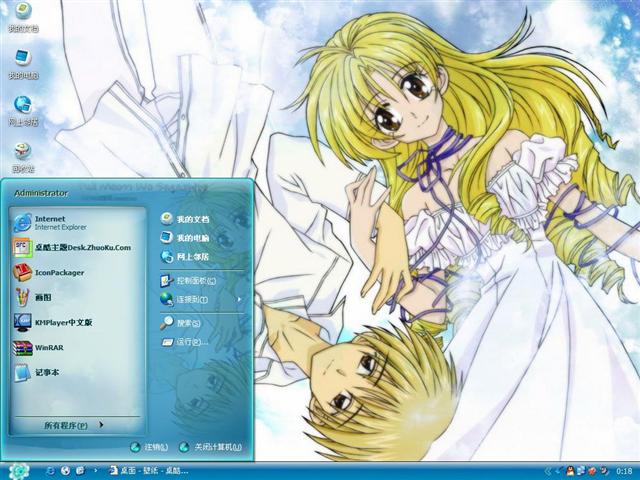Viewport: 640px width, 480px height.
Task: Open 我的文档 desktop icon
Action: tap(23, 16)
